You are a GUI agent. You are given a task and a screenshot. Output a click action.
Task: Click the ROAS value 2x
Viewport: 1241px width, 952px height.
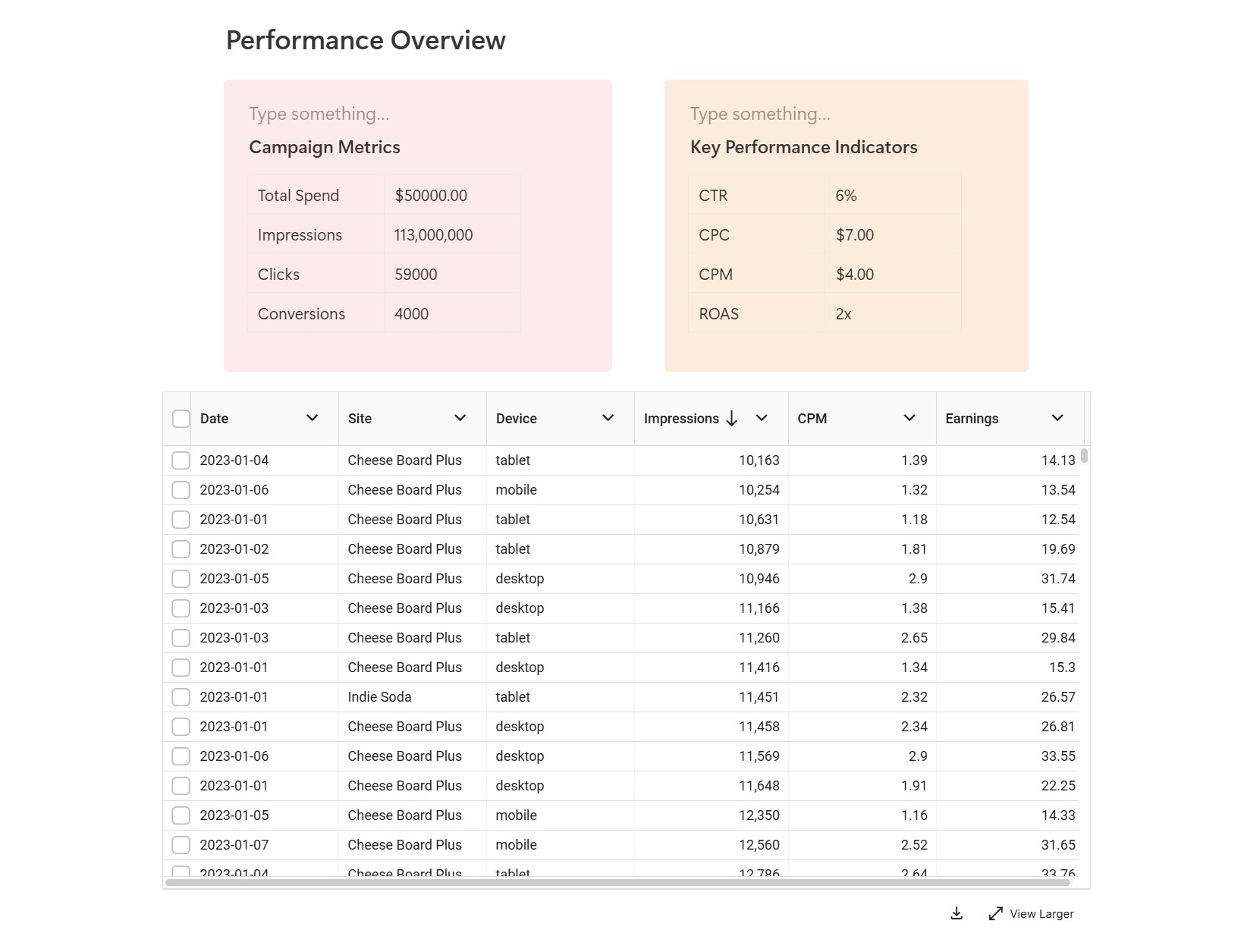click(844, 314)
